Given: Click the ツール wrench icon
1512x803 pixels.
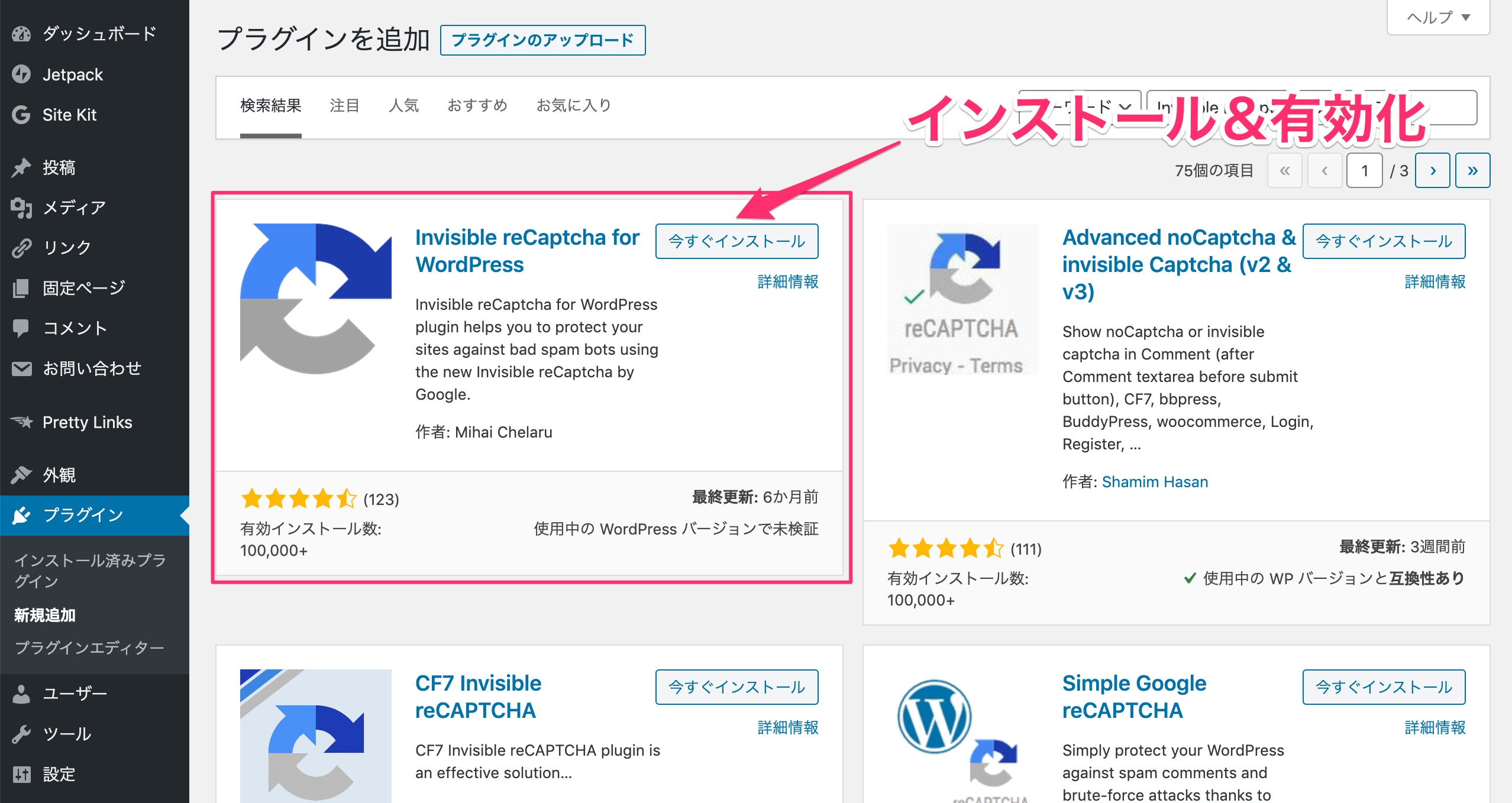Looking at the screenshot, I should (21, 734).
